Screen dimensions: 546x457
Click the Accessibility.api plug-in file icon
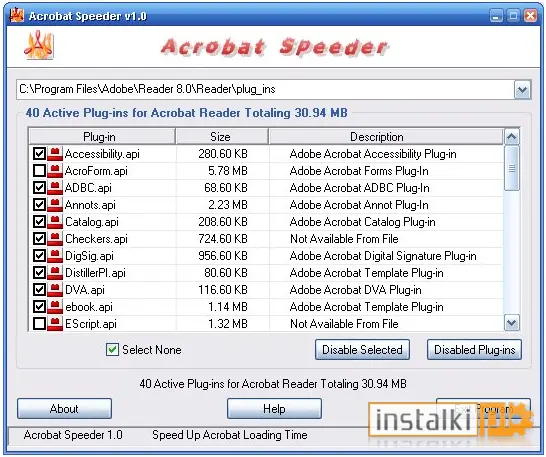(x=55, y=154)
